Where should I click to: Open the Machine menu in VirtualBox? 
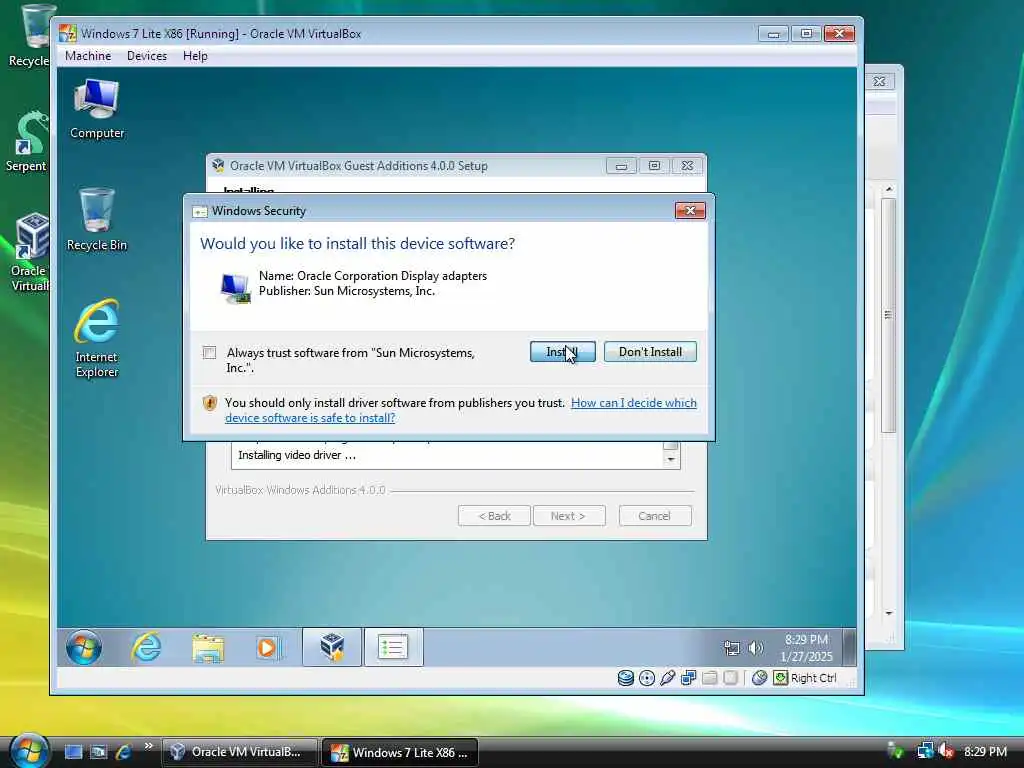(88, 56)
